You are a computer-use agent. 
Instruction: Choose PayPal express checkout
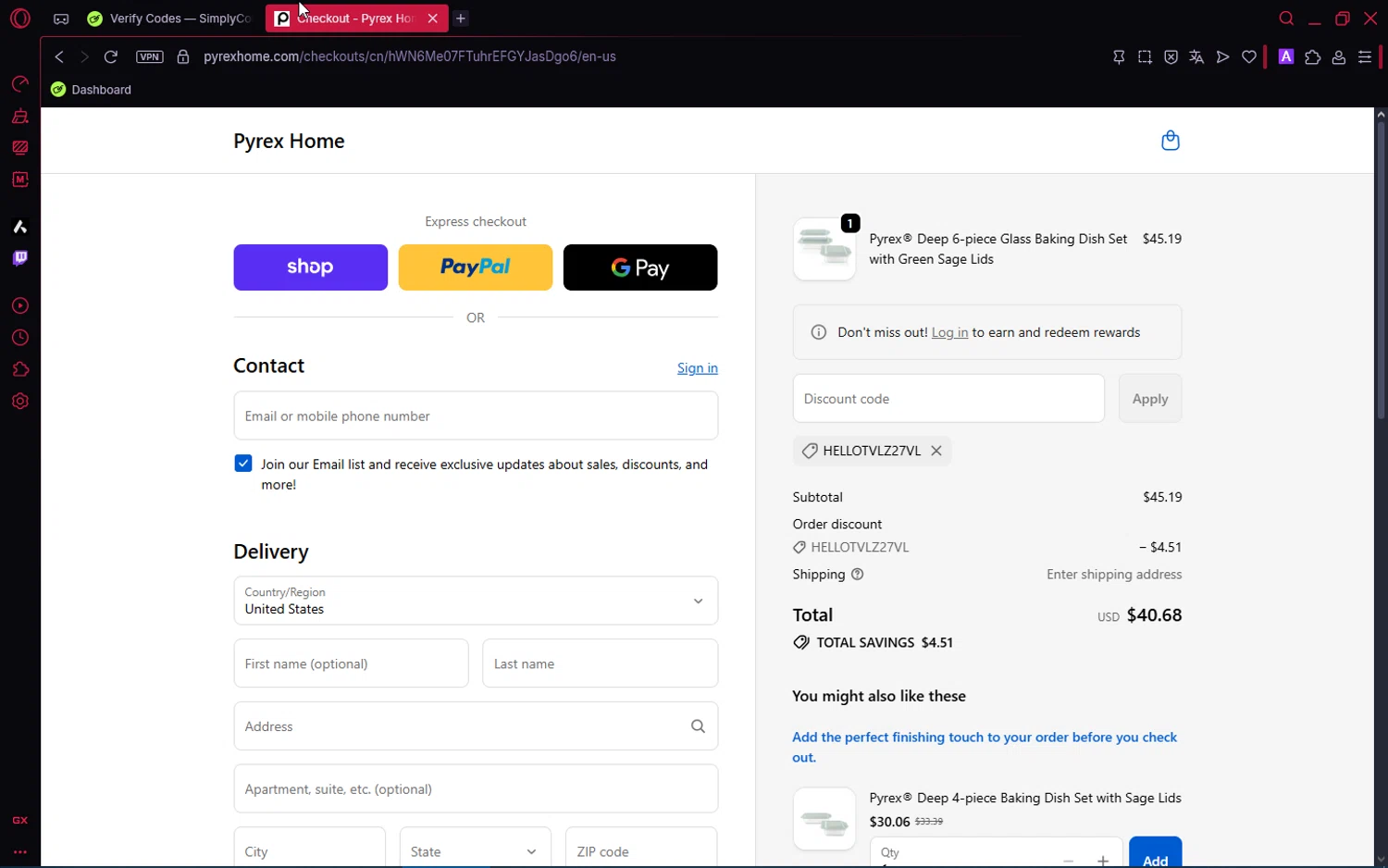(x=476, y=267)
